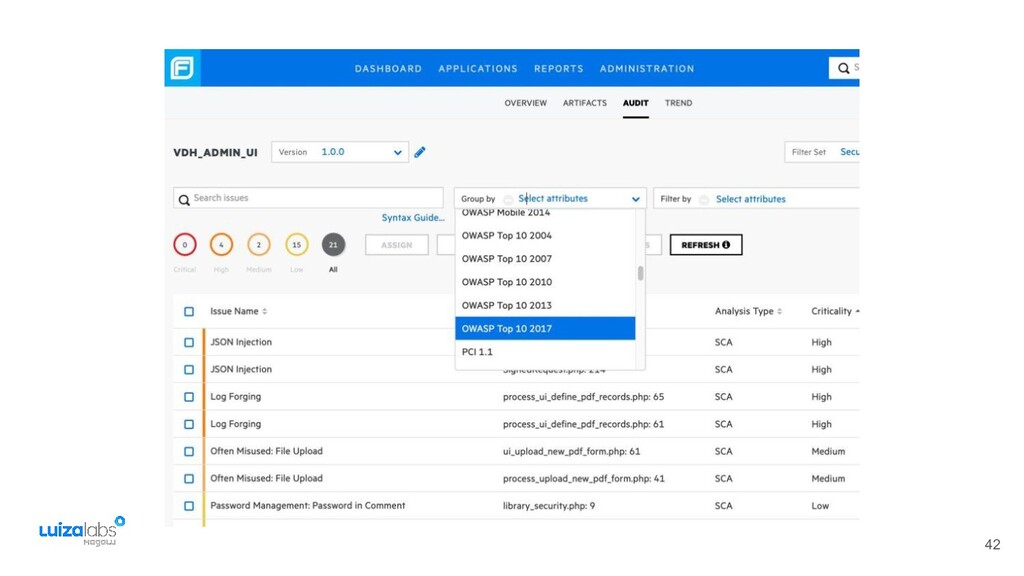Open the Filter Set dropdown
The image size is (1024, 576).
coord(822,152)
